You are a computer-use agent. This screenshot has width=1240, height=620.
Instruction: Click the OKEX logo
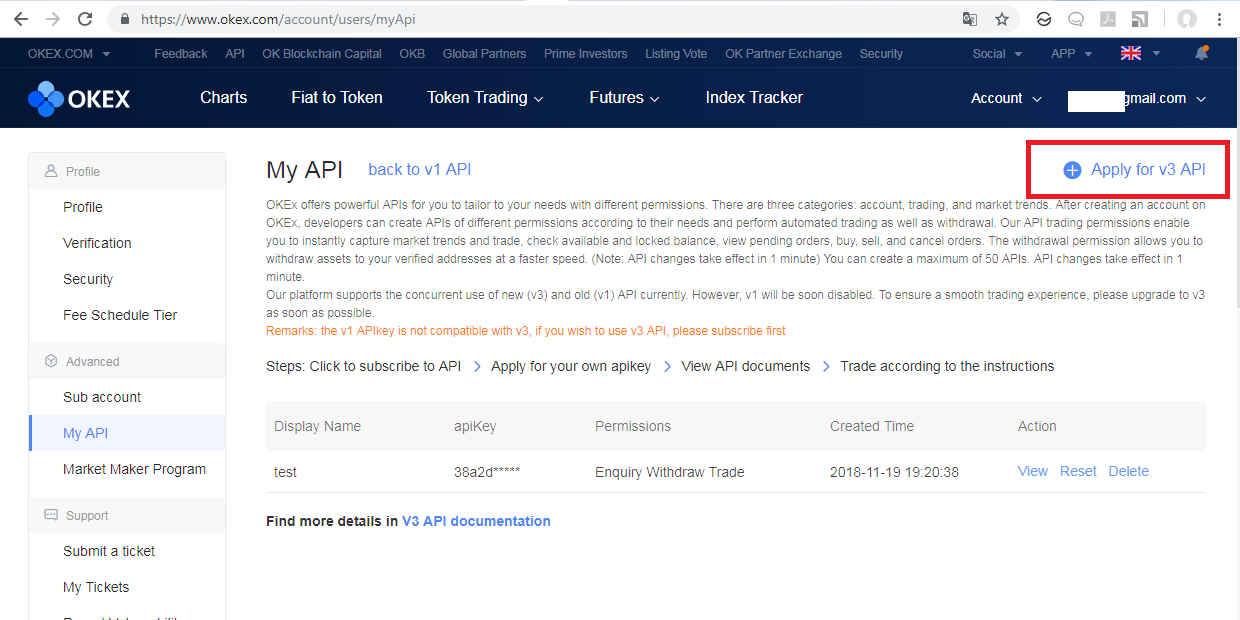79,98
